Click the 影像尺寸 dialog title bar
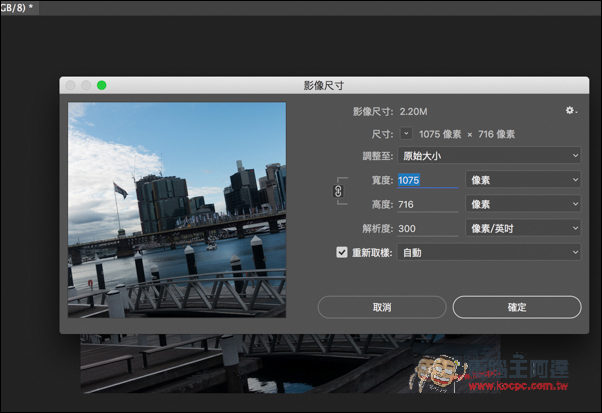Image resolution: width=602 pixels, height=413 pixels. point(328,86)
